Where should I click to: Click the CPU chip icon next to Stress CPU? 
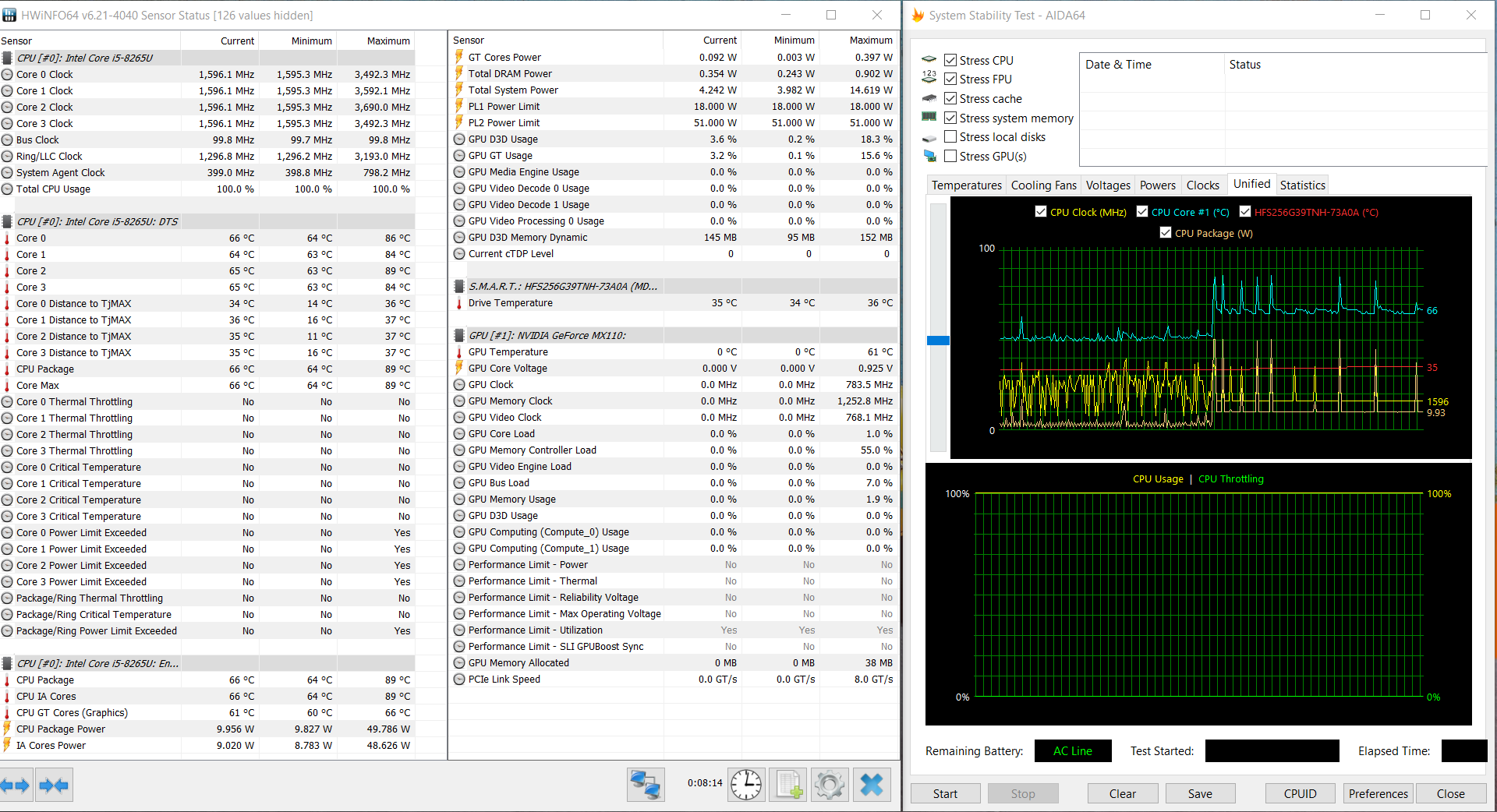pos(929,59)
